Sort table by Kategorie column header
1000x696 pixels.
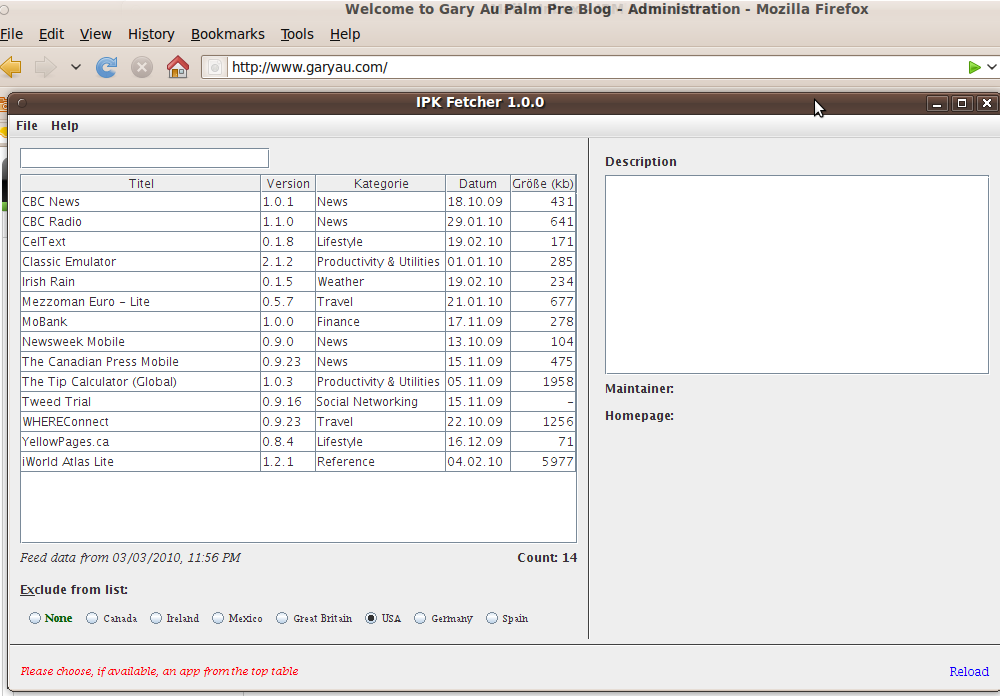pos(381,184)
